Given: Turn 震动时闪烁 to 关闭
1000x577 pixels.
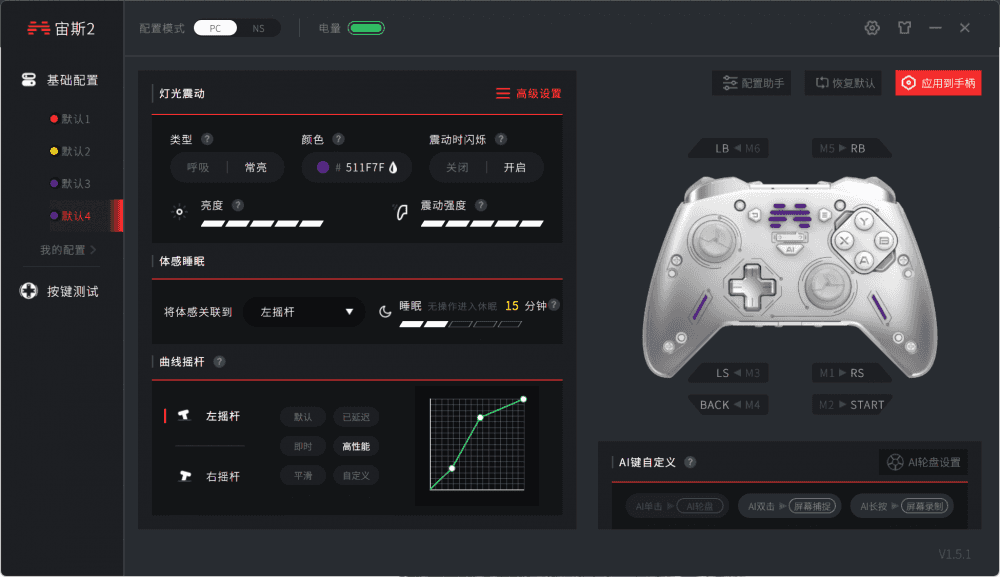Looking at the screenshot, I should point(457,168).
